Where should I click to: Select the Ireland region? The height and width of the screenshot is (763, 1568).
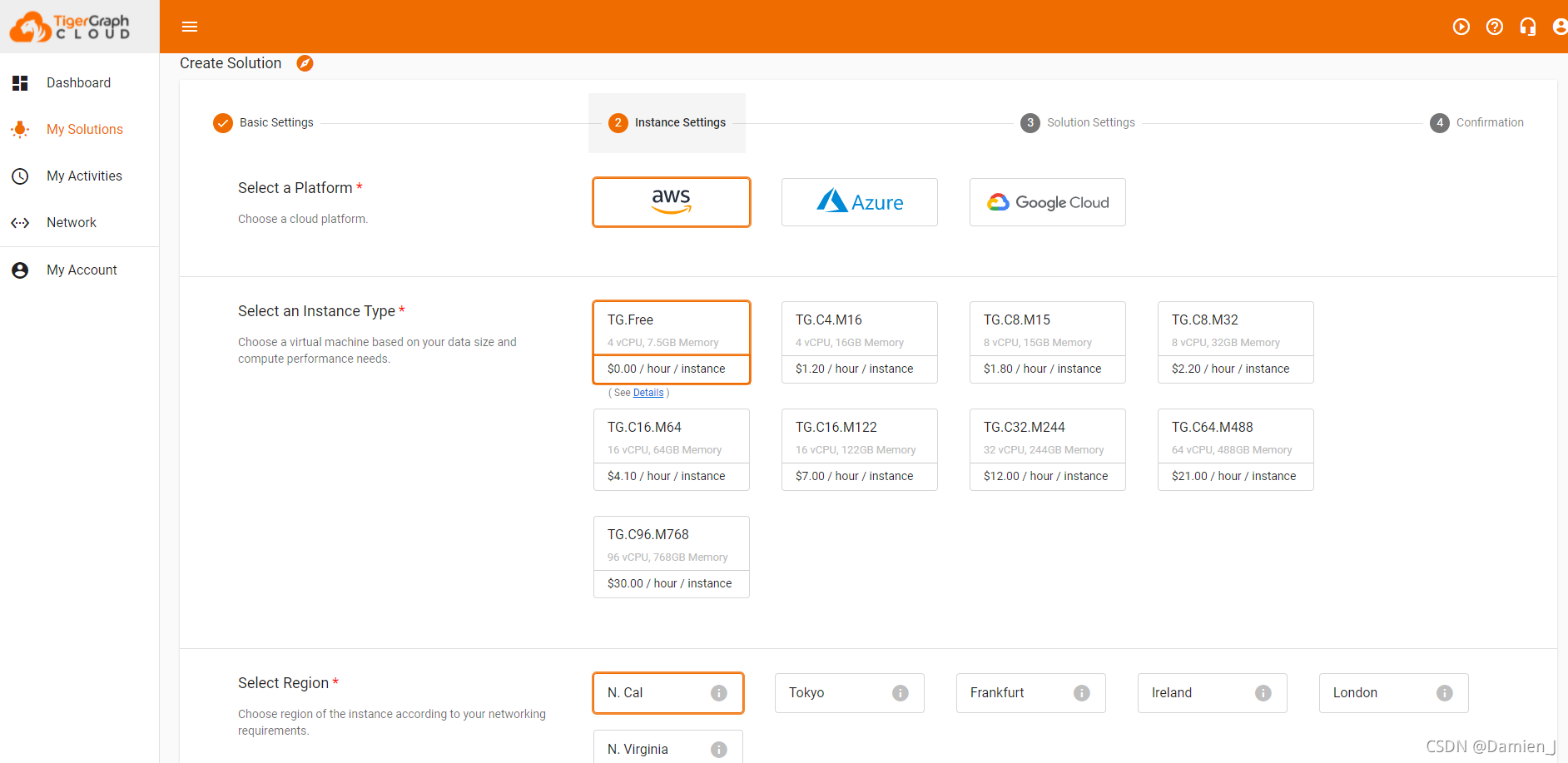1213,693
